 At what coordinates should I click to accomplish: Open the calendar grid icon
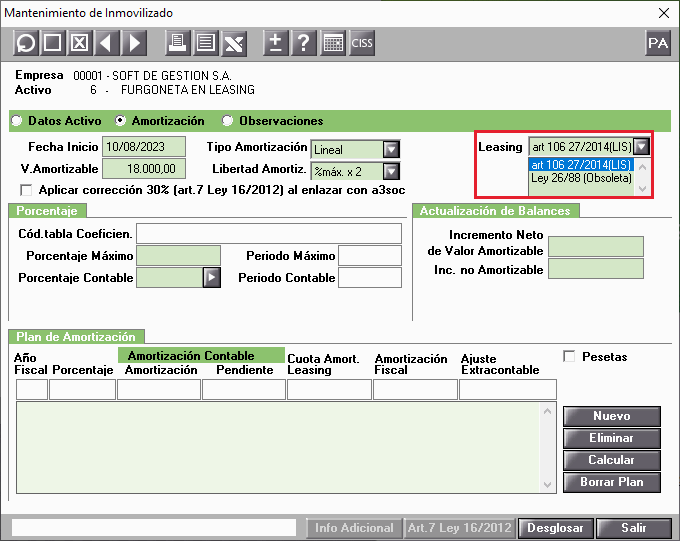coord(333,43)
